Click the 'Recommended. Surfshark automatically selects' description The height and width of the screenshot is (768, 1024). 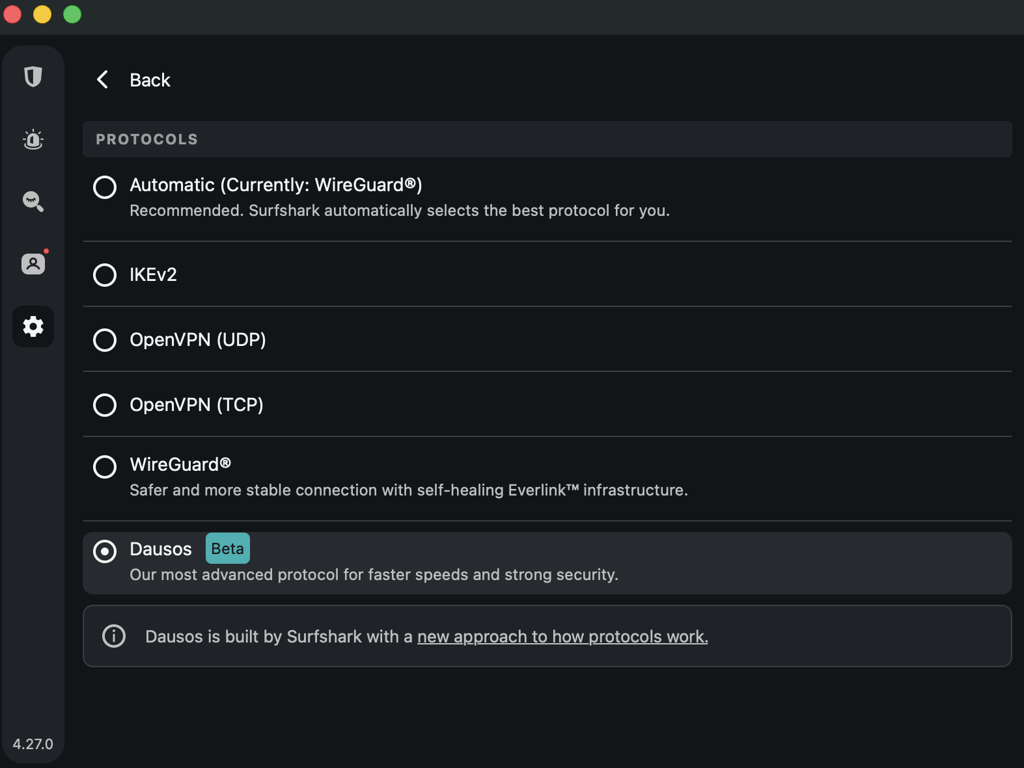point(400,210)
